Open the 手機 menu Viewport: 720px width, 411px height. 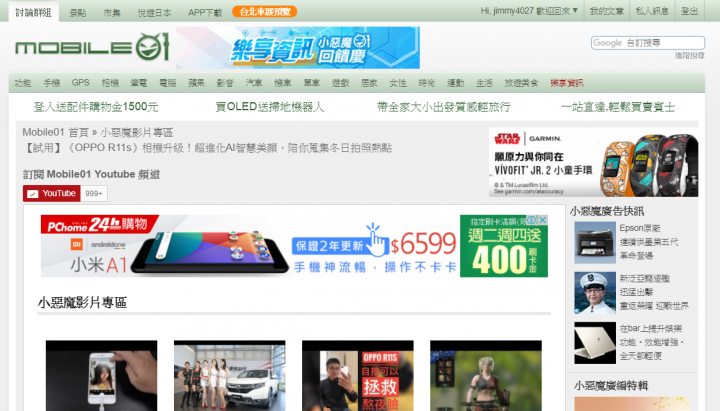(52, 83)
